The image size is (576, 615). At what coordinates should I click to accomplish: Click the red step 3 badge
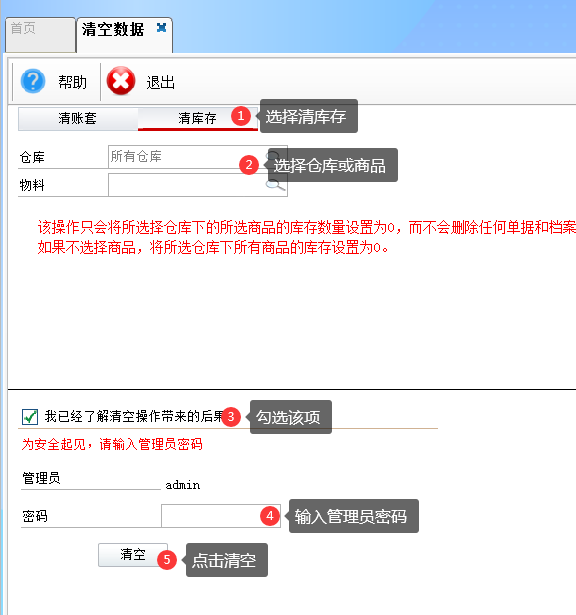(x=231, y=417)
